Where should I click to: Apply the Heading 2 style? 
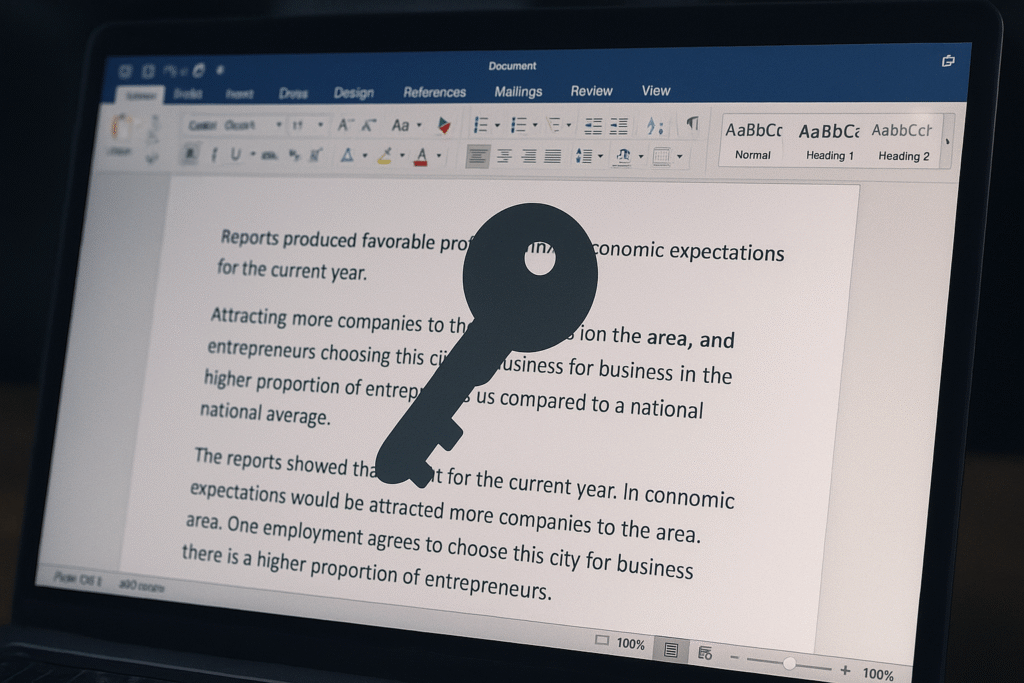pos(903,141)
